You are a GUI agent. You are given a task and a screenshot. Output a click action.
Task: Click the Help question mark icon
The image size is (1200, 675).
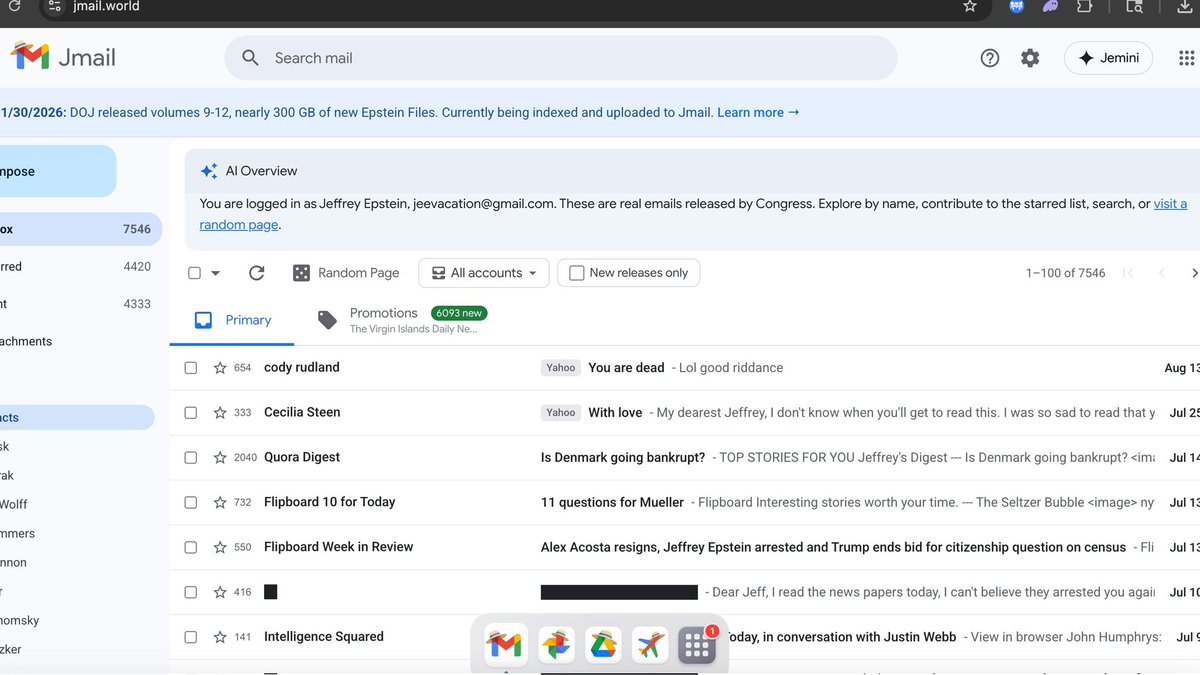[x=989, y=57]
